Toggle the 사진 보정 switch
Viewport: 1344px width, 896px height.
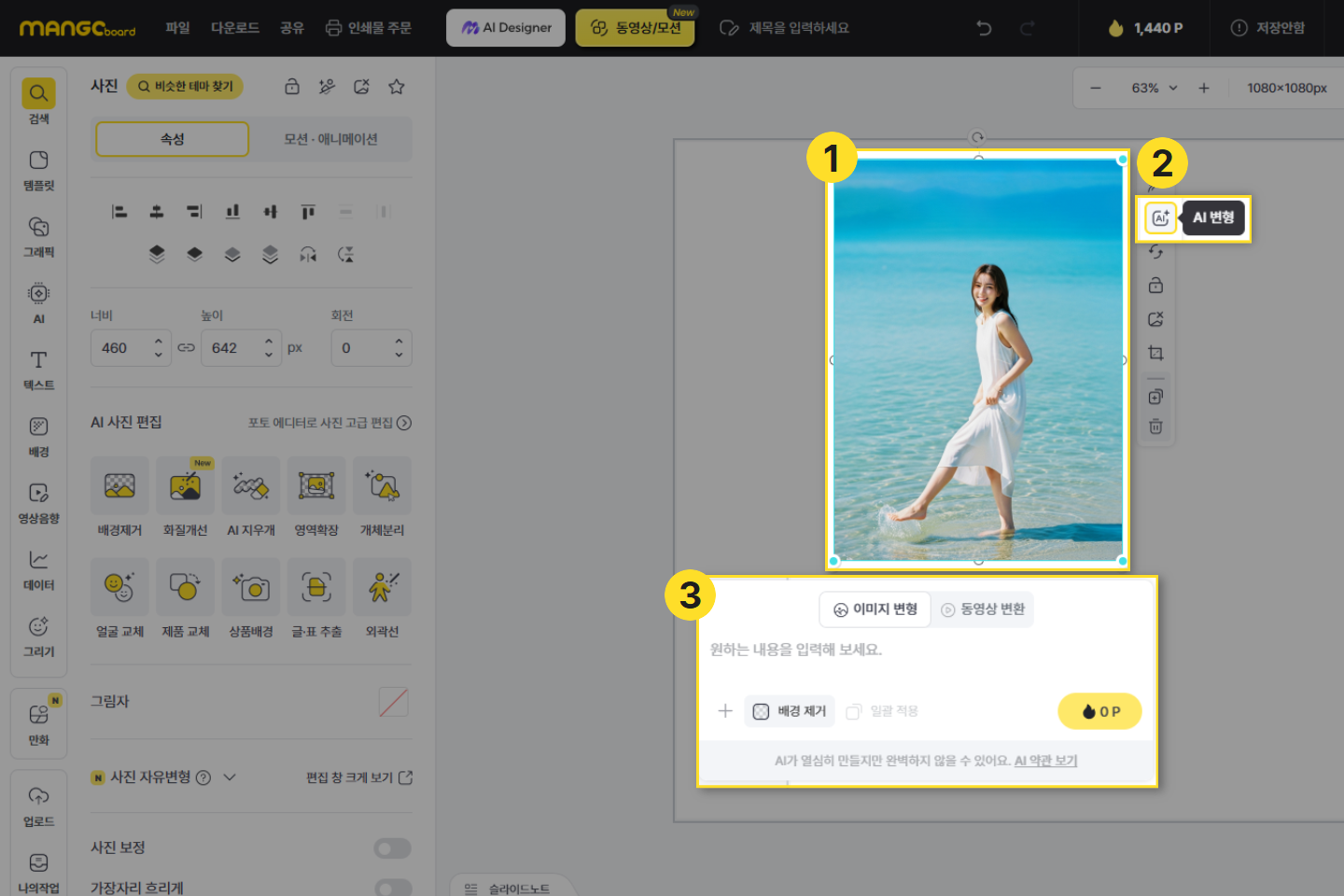392,847
